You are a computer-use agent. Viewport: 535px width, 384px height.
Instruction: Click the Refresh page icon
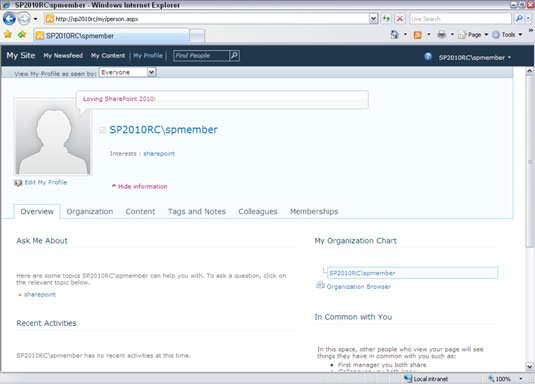(x=386, y=18)
